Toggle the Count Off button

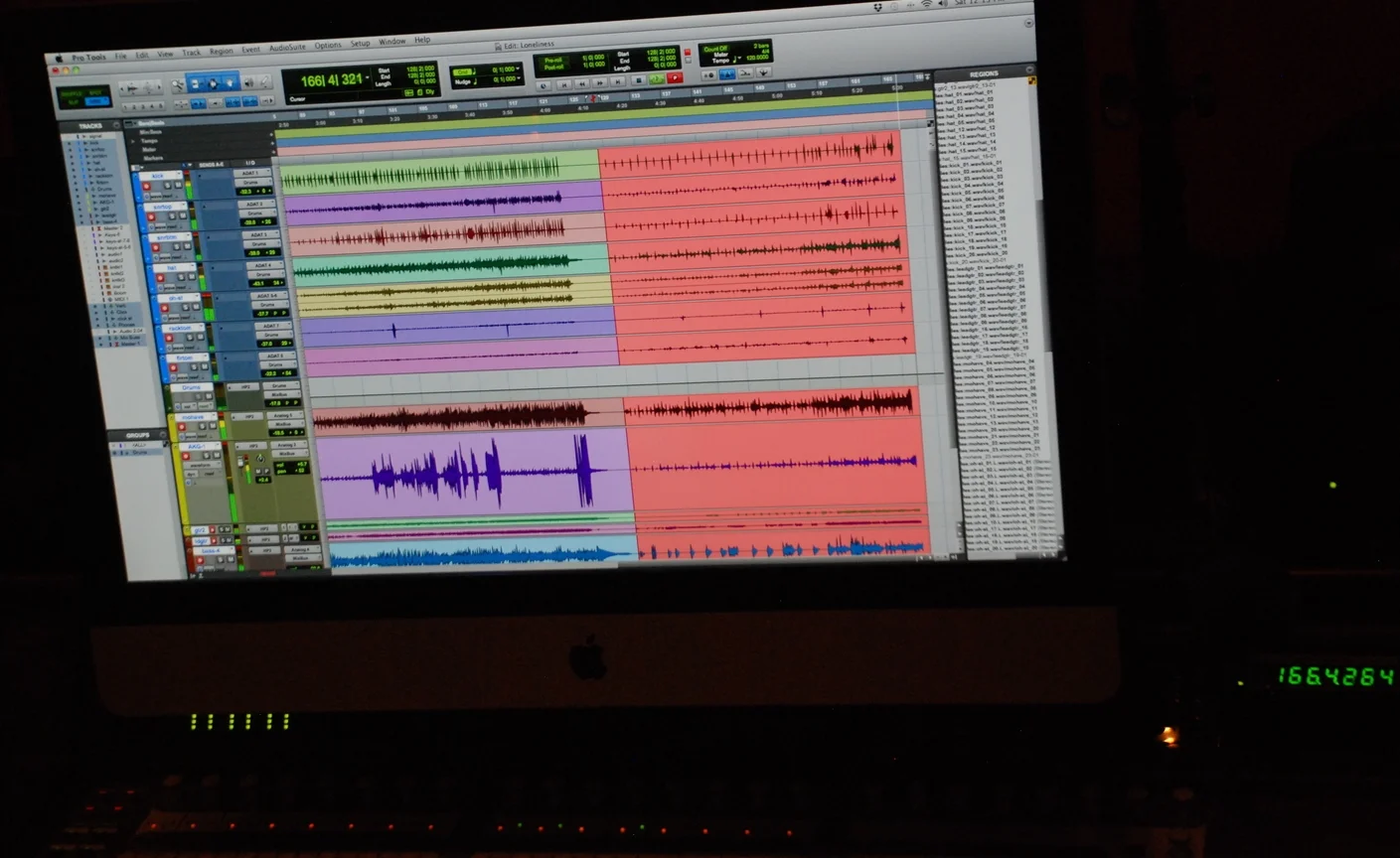click(715, 49)
